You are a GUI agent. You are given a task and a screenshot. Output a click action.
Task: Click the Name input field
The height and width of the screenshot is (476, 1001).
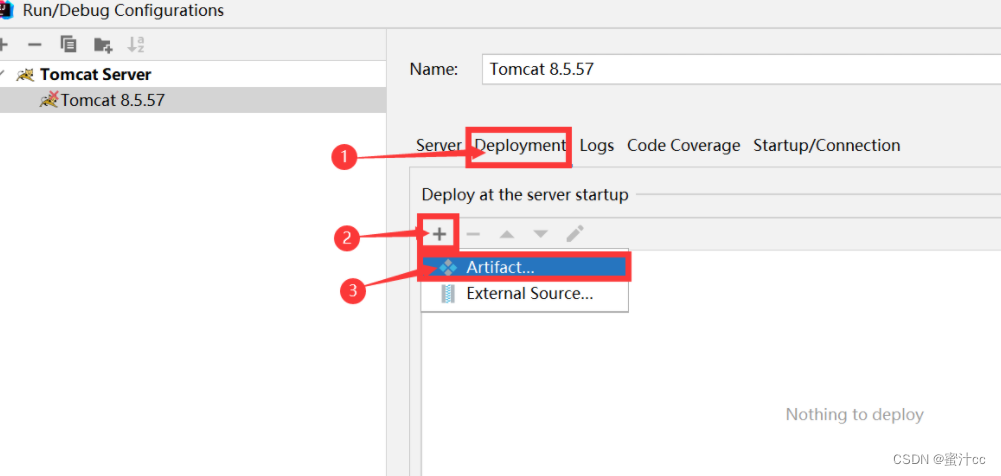[741, 69]
